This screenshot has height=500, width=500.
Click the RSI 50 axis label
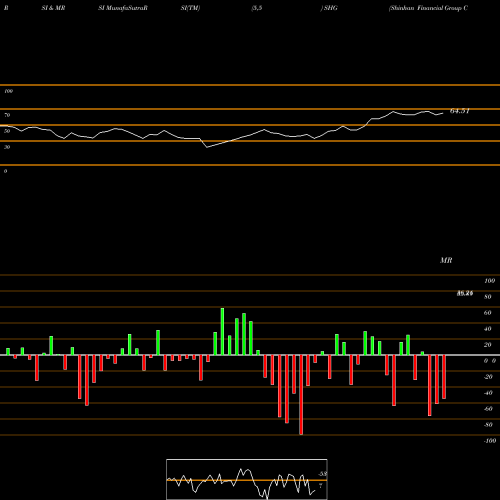click(x=7, y=131)
